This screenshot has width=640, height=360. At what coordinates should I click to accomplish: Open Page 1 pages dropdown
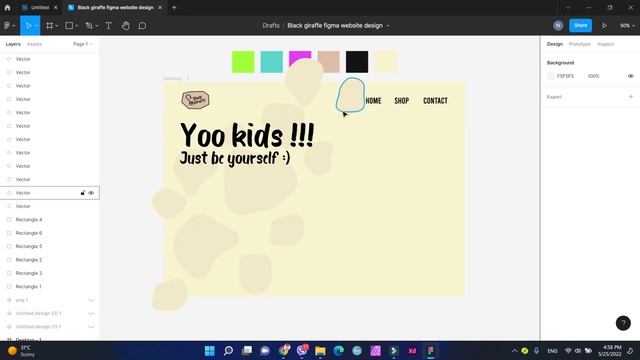83,44
